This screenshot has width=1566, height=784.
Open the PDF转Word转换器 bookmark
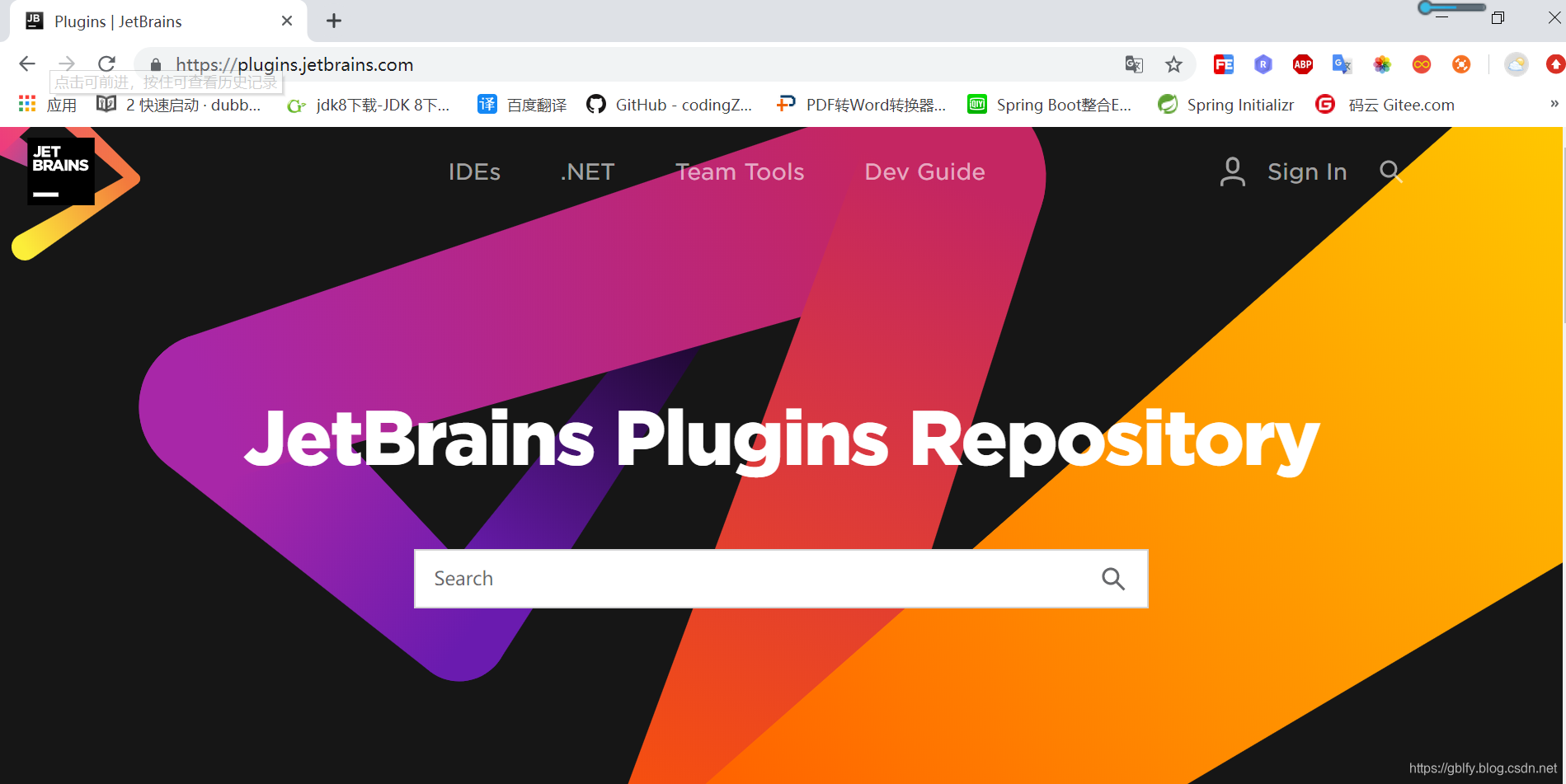tap(861, 105)
